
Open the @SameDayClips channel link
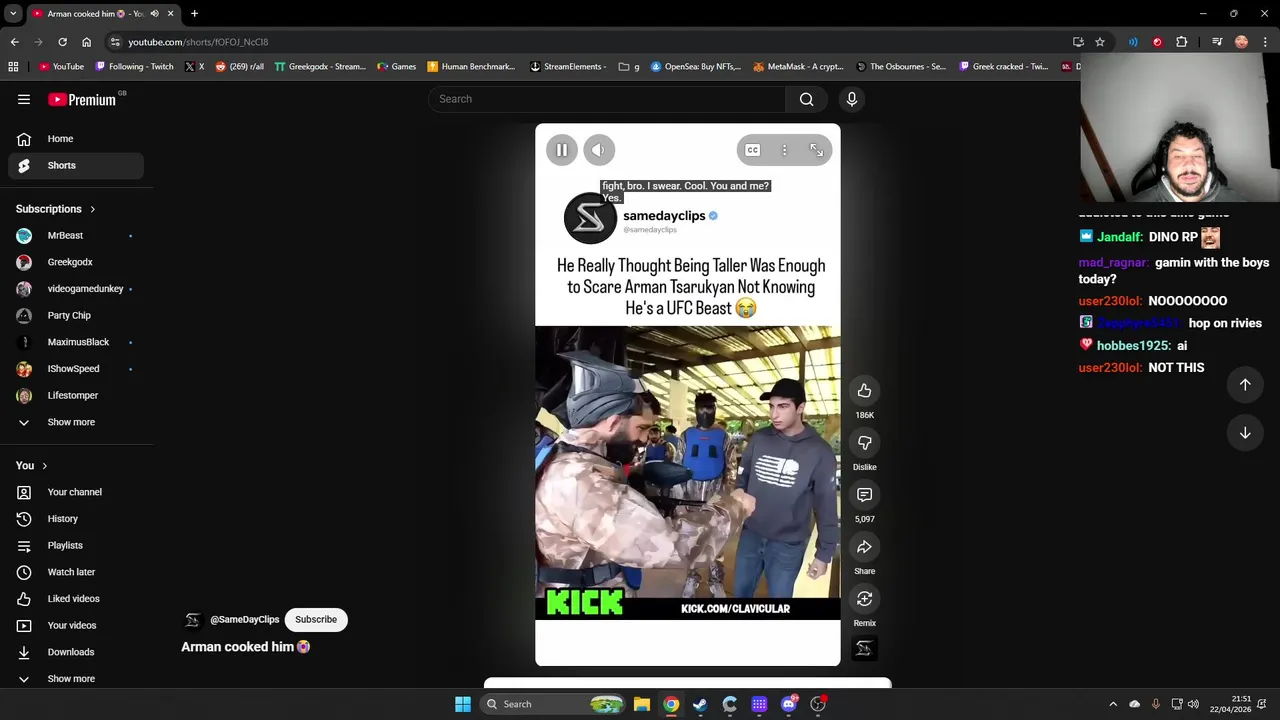(244, 619)
